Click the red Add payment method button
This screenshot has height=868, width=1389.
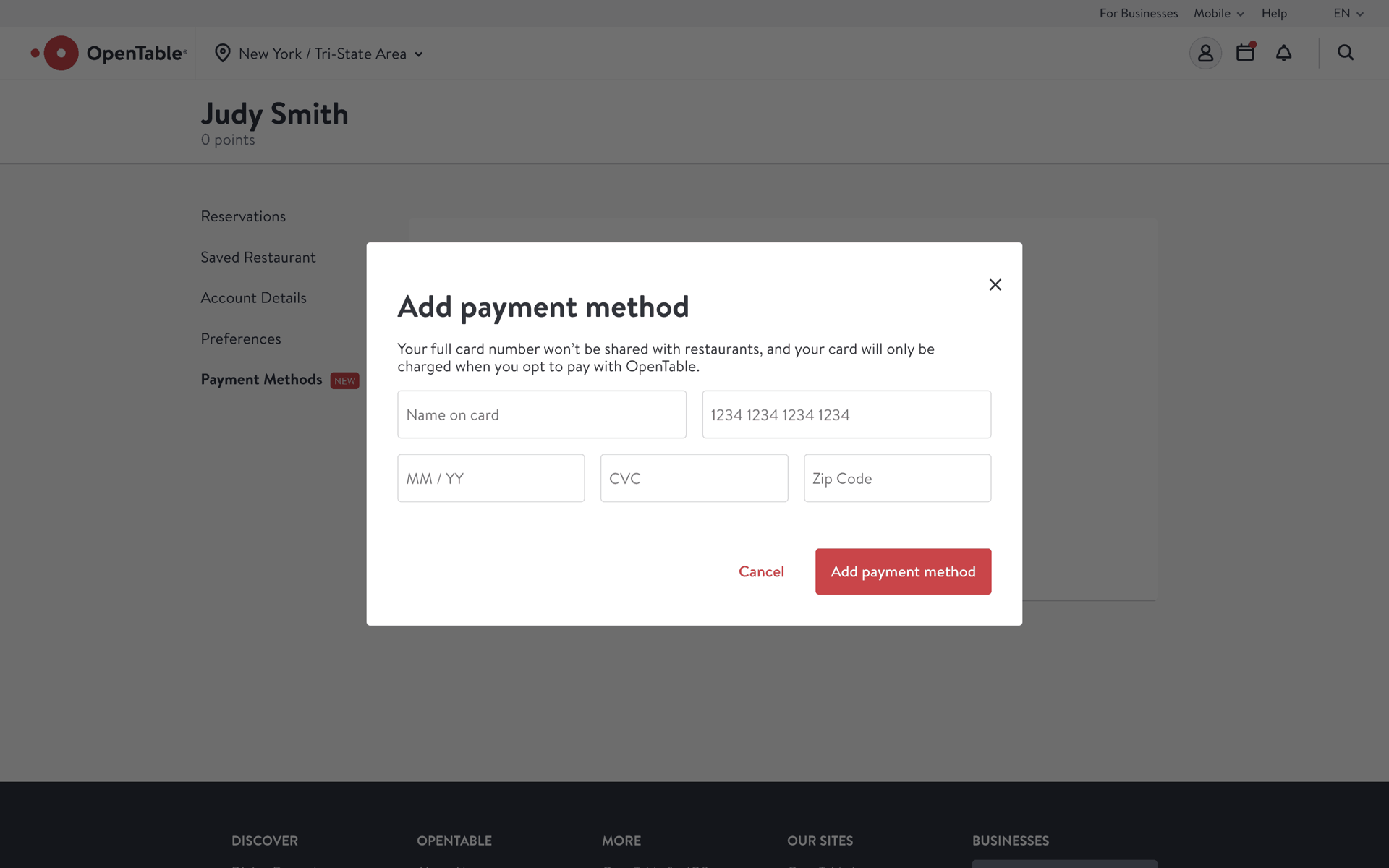click(903, 571)
